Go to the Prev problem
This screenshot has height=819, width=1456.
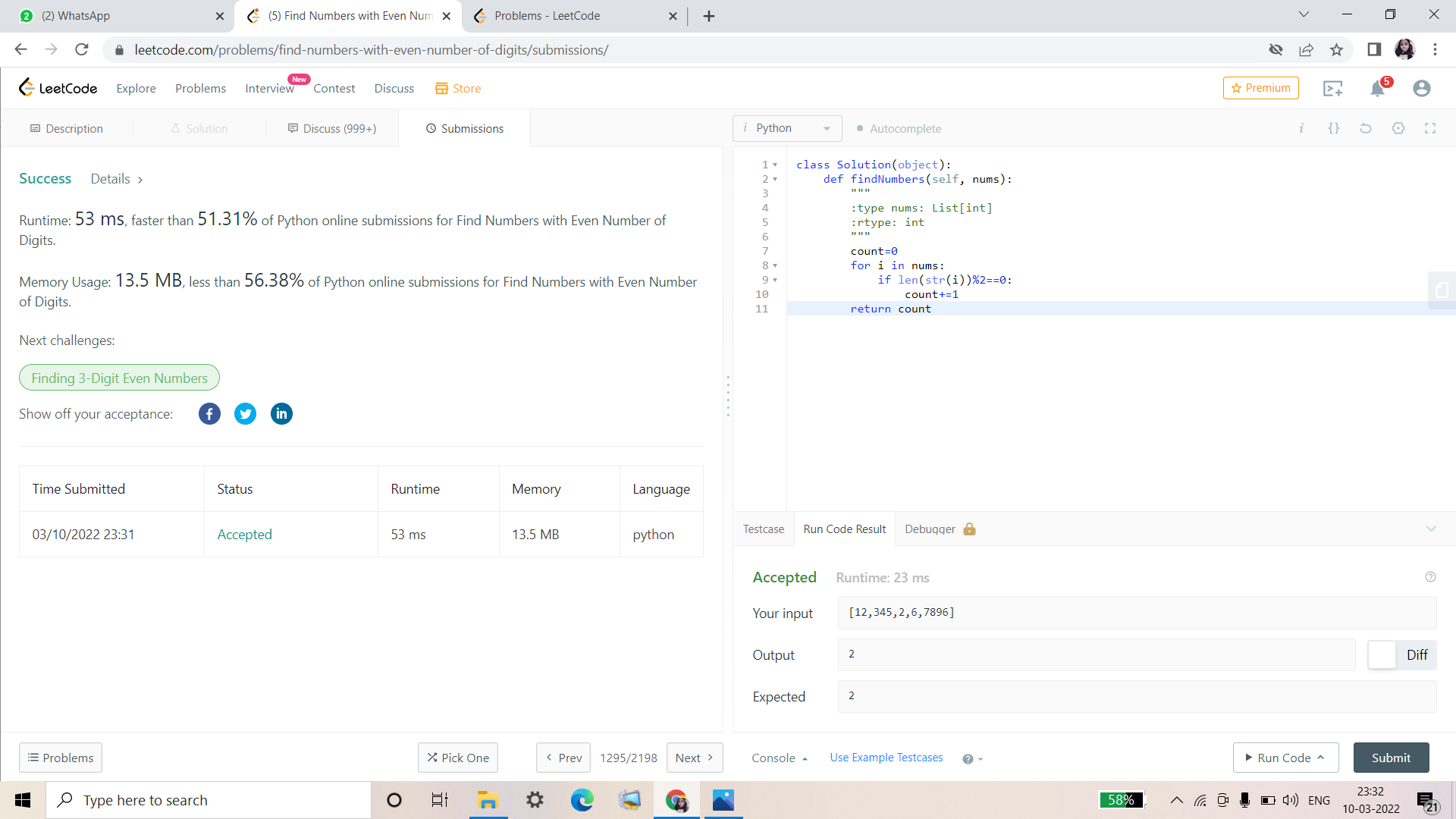click(x=563, y=758)
